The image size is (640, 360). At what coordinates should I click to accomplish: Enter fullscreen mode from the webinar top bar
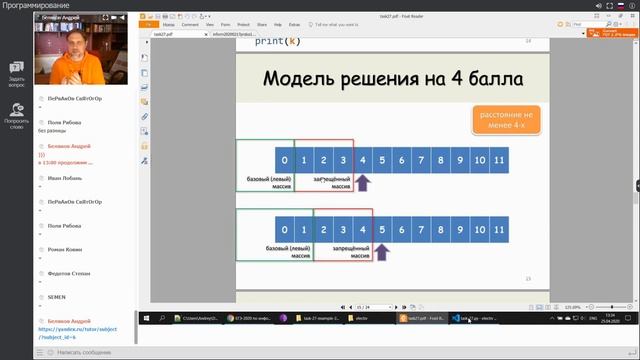[x=609, y=6]
